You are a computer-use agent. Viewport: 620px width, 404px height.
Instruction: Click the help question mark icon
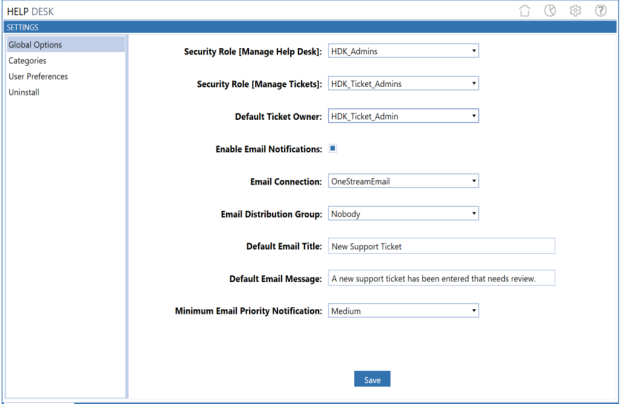[601, 11]
